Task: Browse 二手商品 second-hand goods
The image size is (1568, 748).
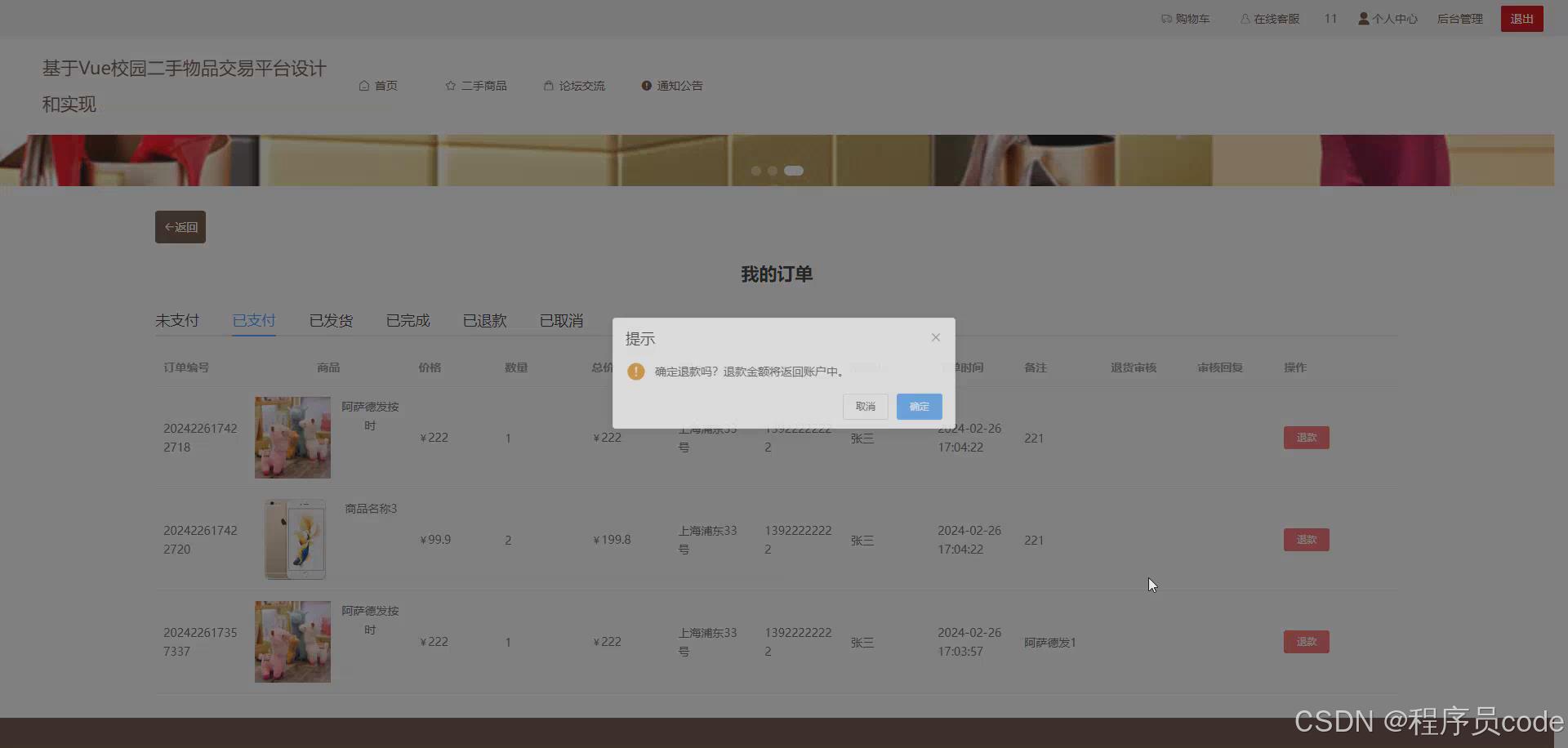Action: tap(476, 85)
